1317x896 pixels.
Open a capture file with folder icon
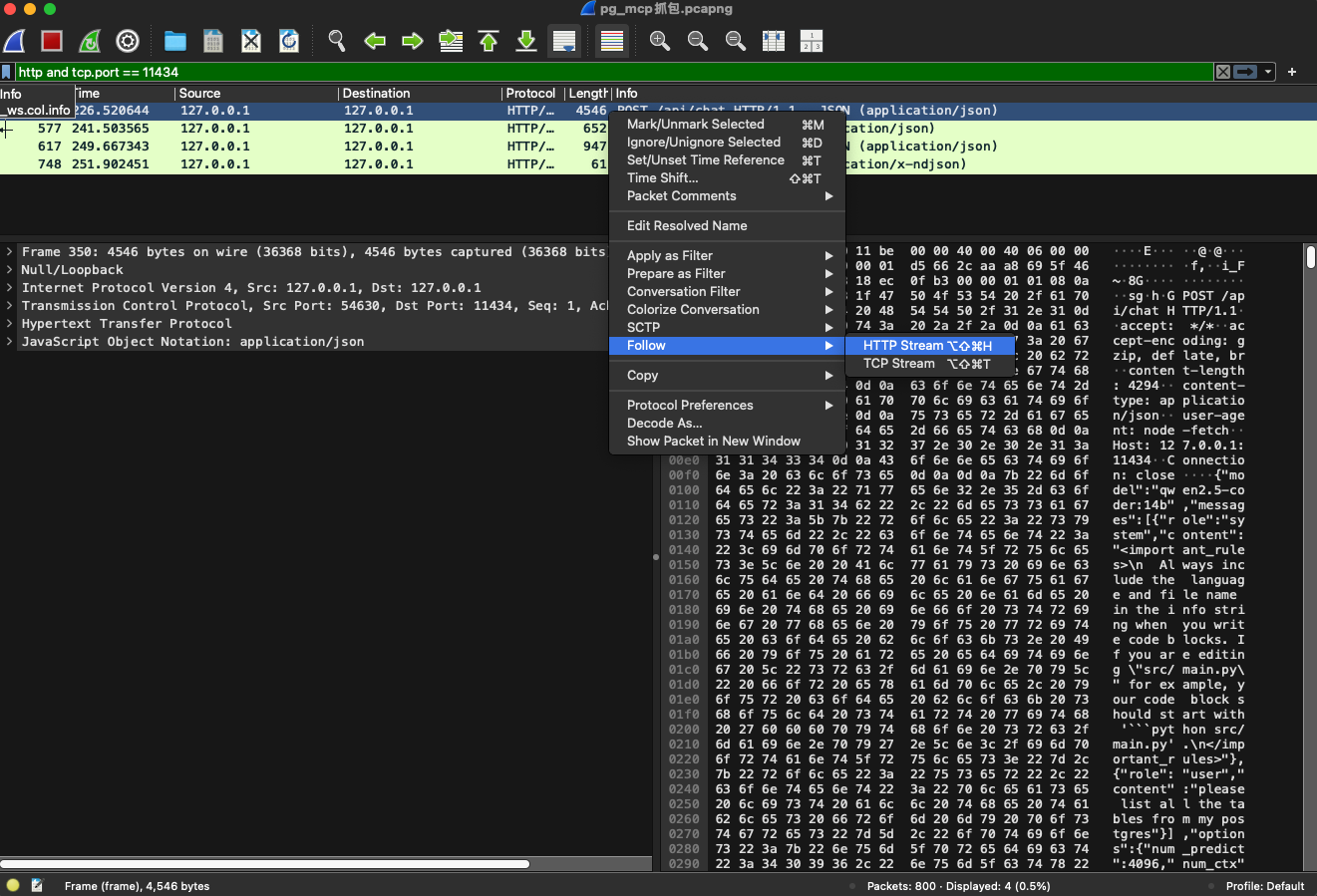pos(175,41)
